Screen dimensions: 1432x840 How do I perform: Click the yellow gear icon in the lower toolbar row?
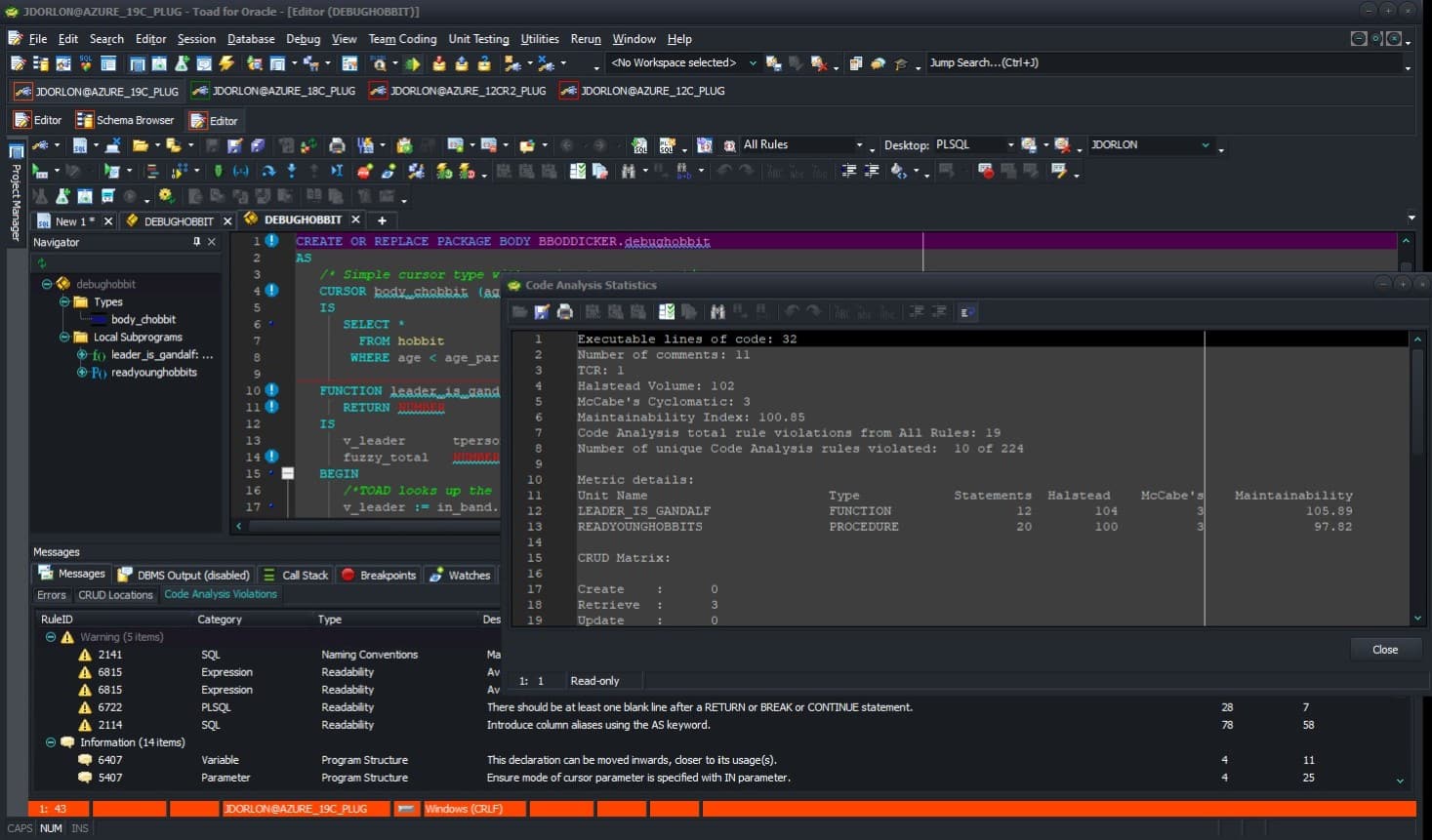click(166, 196)
